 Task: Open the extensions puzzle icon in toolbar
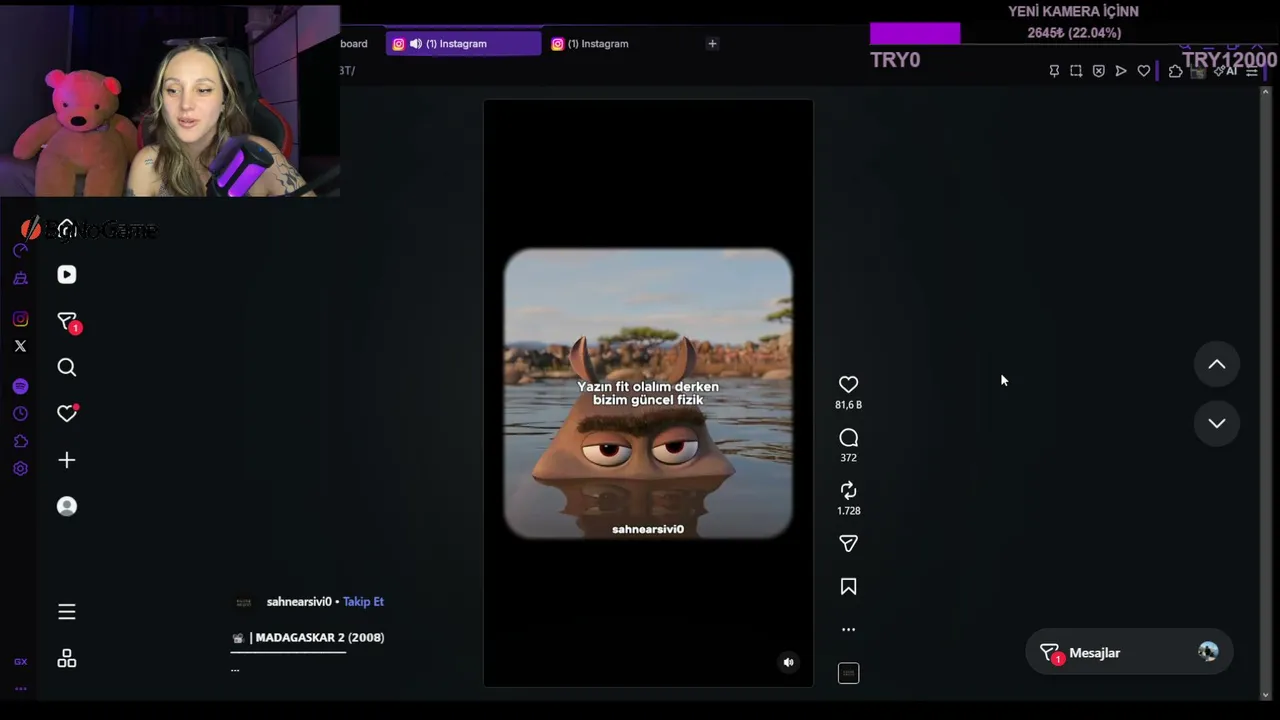pos(1175,71)
